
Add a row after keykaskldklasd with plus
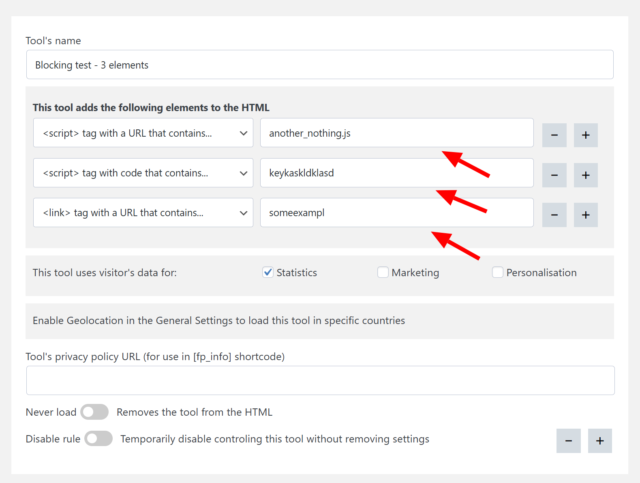point(586,175)
